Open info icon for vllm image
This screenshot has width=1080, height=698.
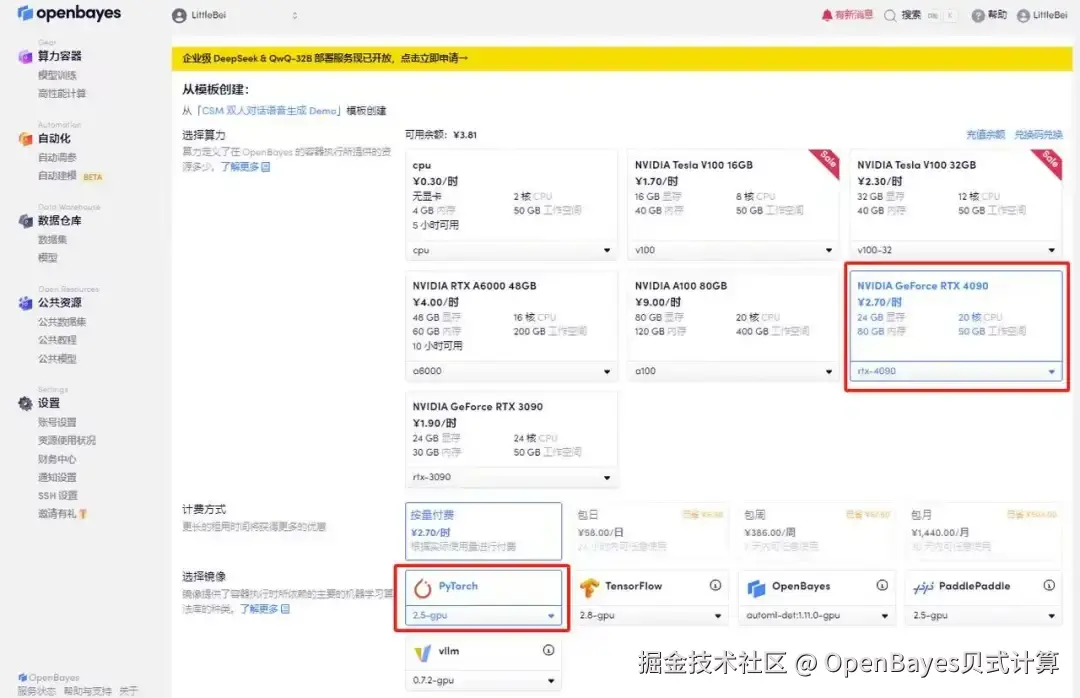[548, 650]
